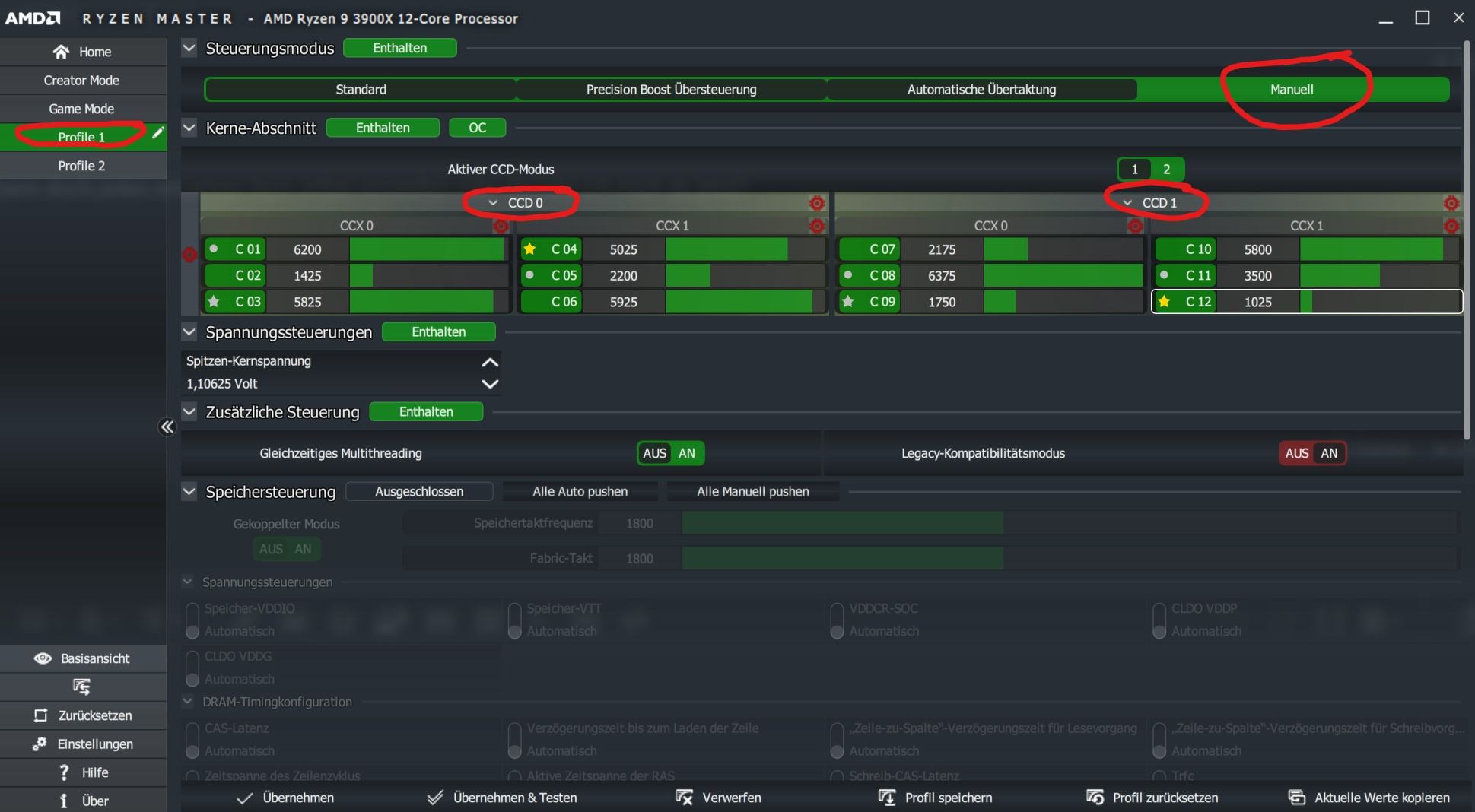Toggle Kerne-Abschnitt Enthalten button
Screen dimensions: 1475x812
click(x=383, y=128)
